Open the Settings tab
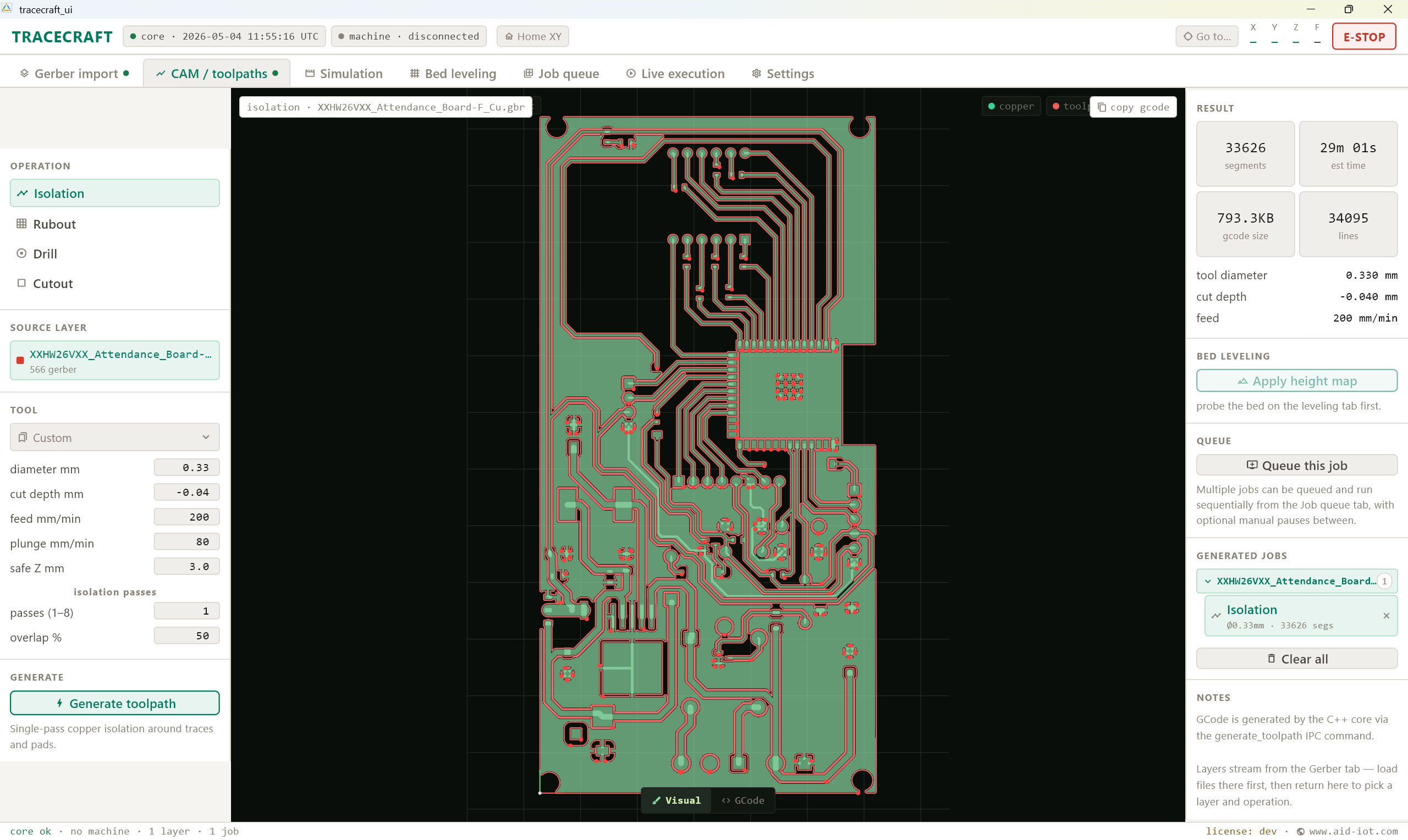1408x840 pixels. point(783,74)
